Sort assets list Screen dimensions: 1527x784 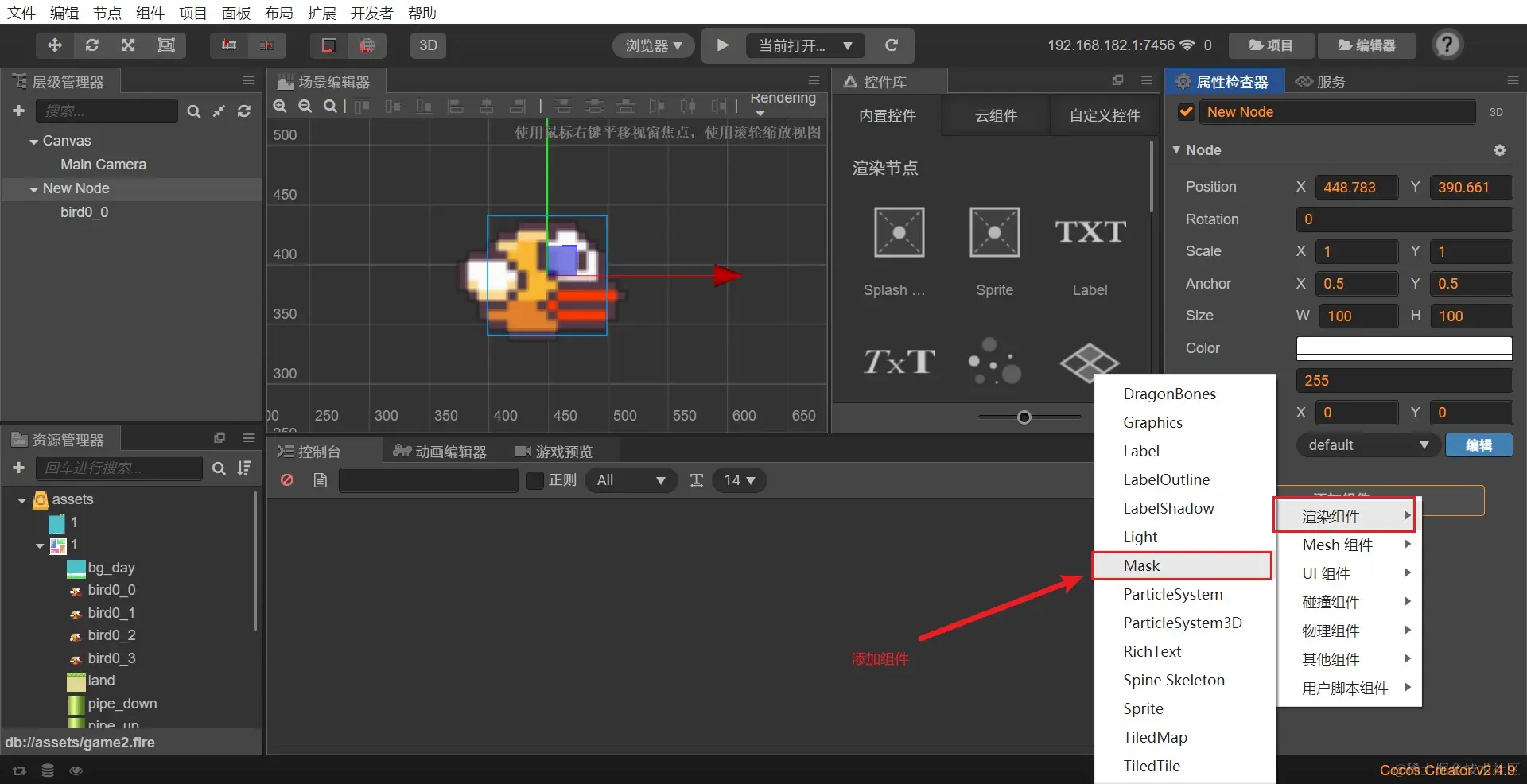point(244,468)
